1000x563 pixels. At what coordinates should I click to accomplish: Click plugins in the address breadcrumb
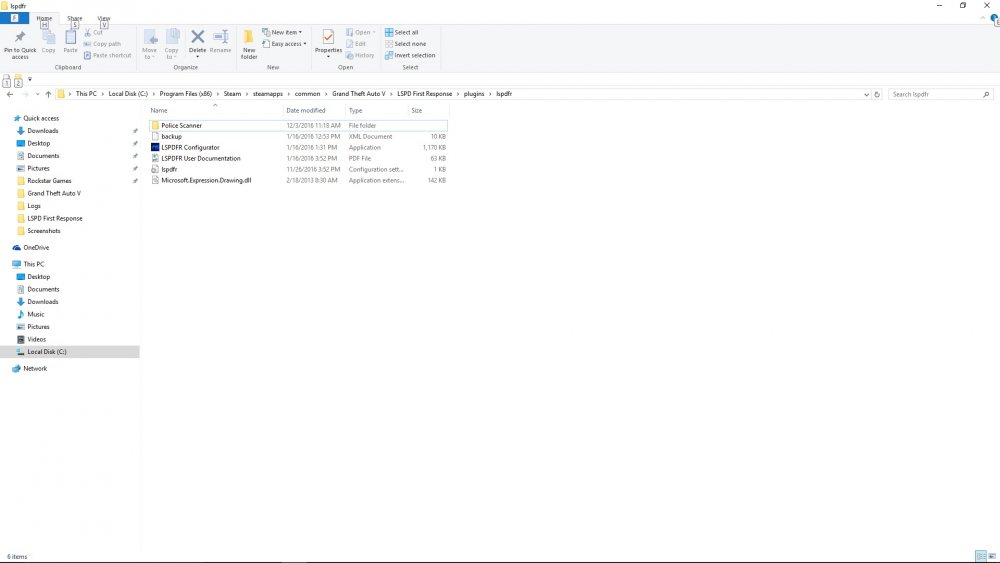pyautogui.click(x=474, y=94)
